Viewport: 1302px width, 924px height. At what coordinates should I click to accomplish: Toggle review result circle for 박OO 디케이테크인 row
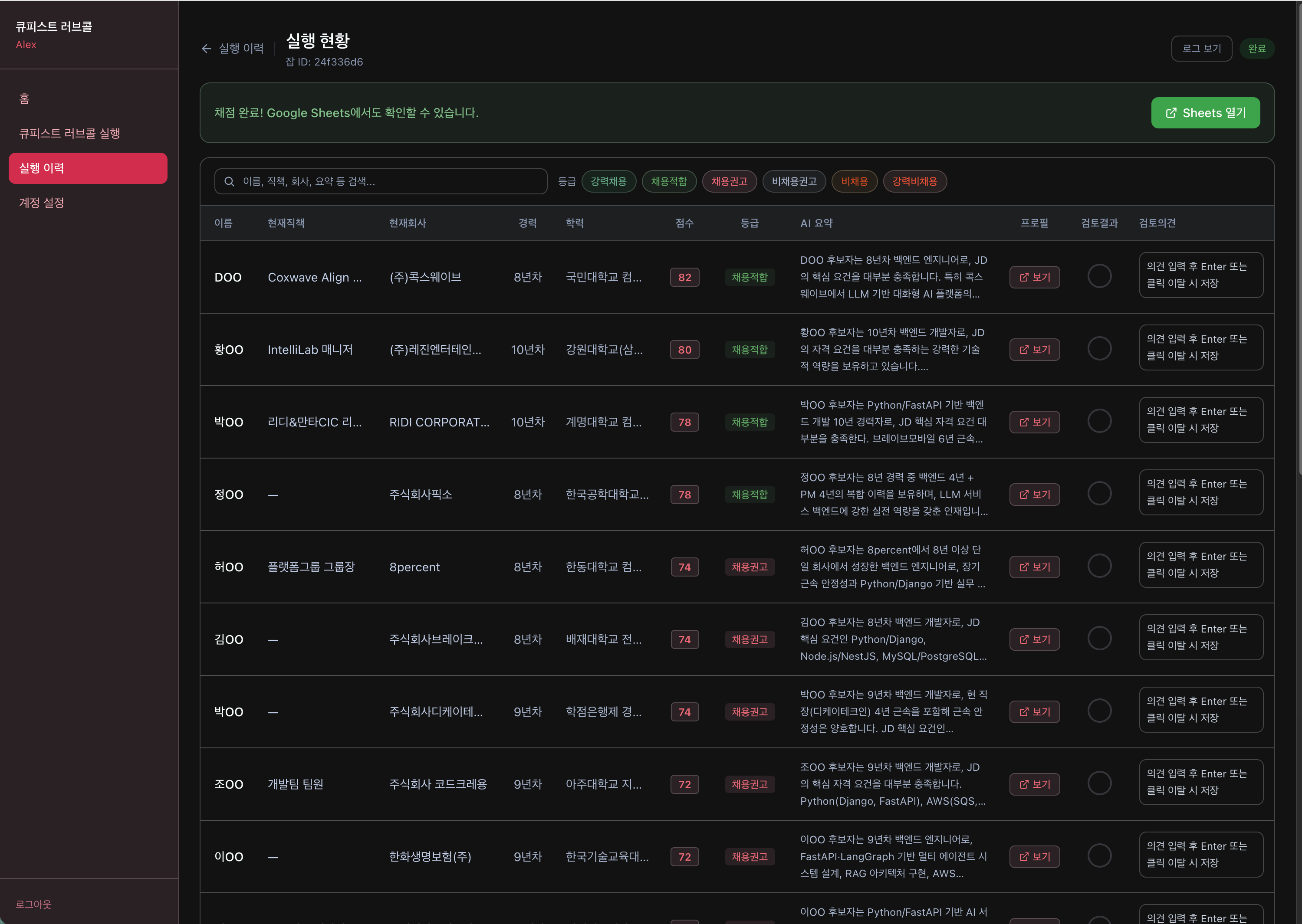point(1099,711)
